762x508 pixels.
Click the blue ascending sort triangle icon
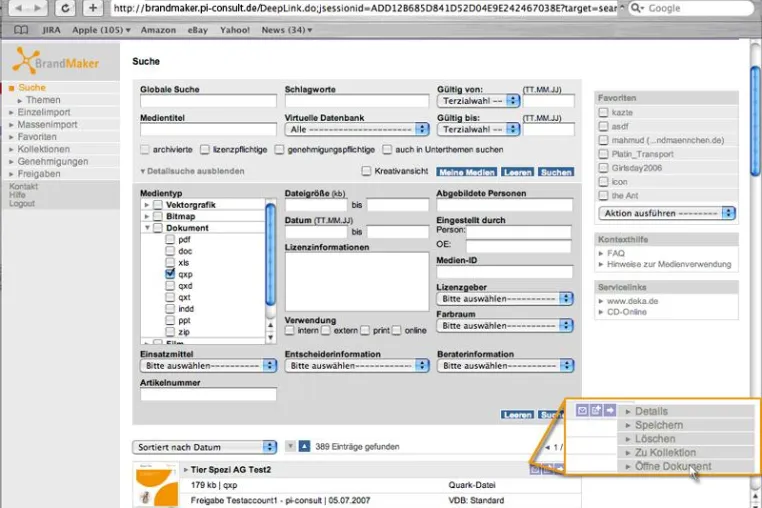coord(304,446)
